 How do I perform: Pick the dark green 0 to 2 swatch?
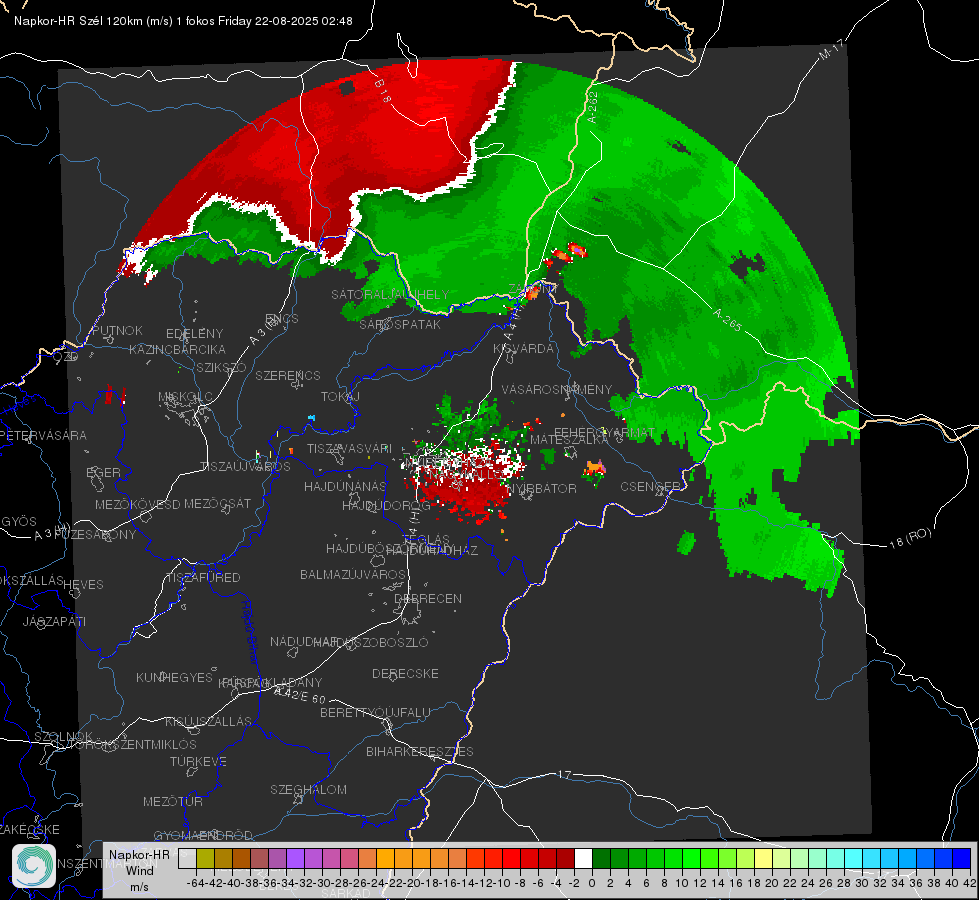tap(601, 858)
